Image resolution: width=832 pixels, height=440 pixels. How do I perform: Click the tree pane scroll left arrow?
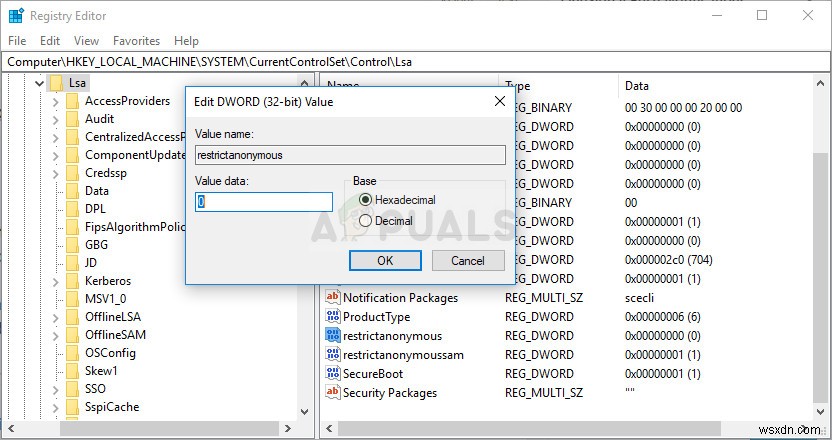click(x=11, y=428)
